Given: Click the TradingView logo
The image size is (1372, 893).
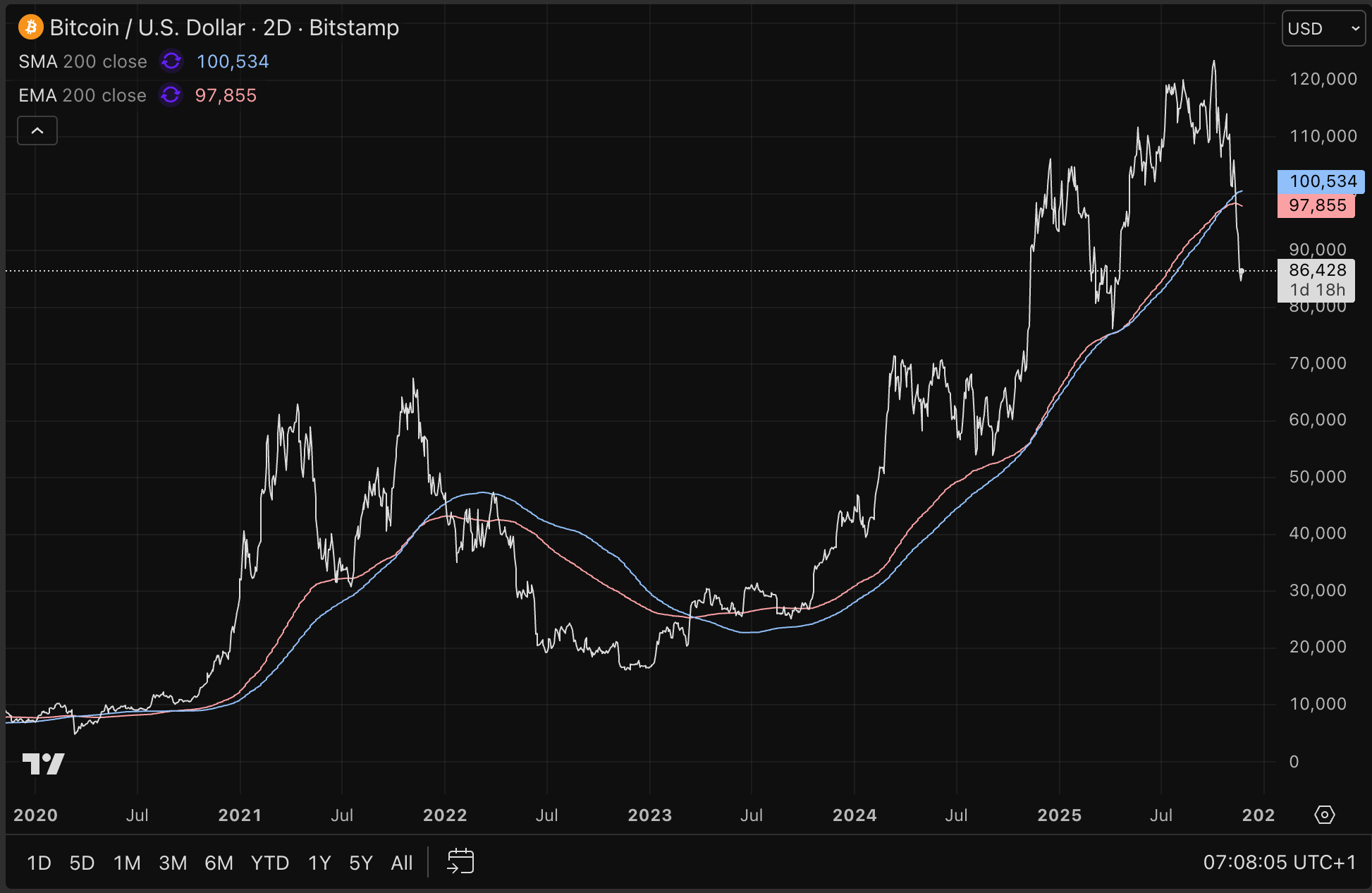Looking at the screenshot, I should tap(43, 763).
